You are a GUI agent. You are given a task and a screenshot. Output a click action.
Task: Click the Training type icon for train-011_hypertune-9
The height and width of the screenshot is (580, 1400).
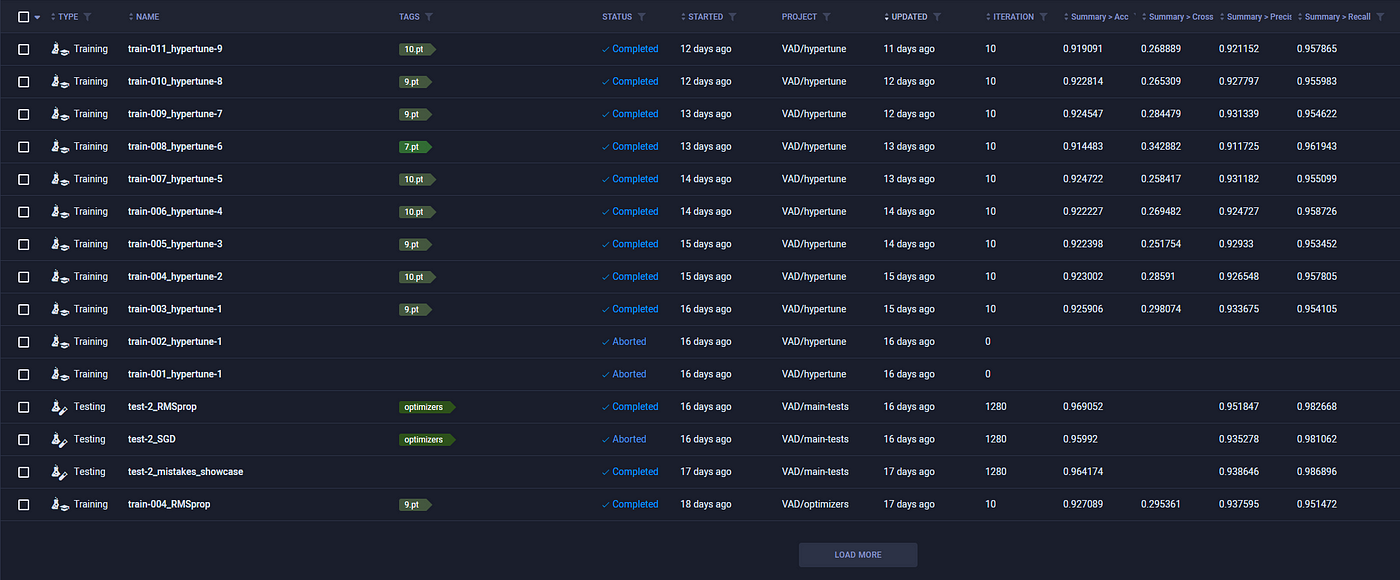[60, 49]
